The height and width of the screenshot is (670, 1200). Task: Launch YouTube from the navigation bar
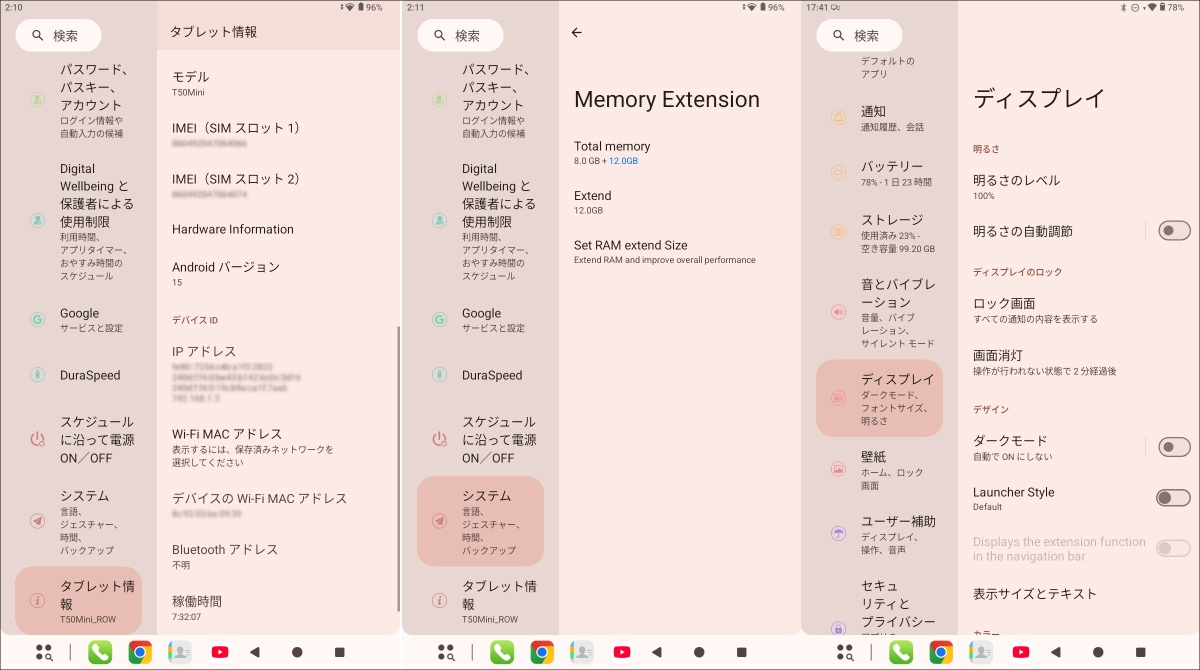click(x=220, y=651)
